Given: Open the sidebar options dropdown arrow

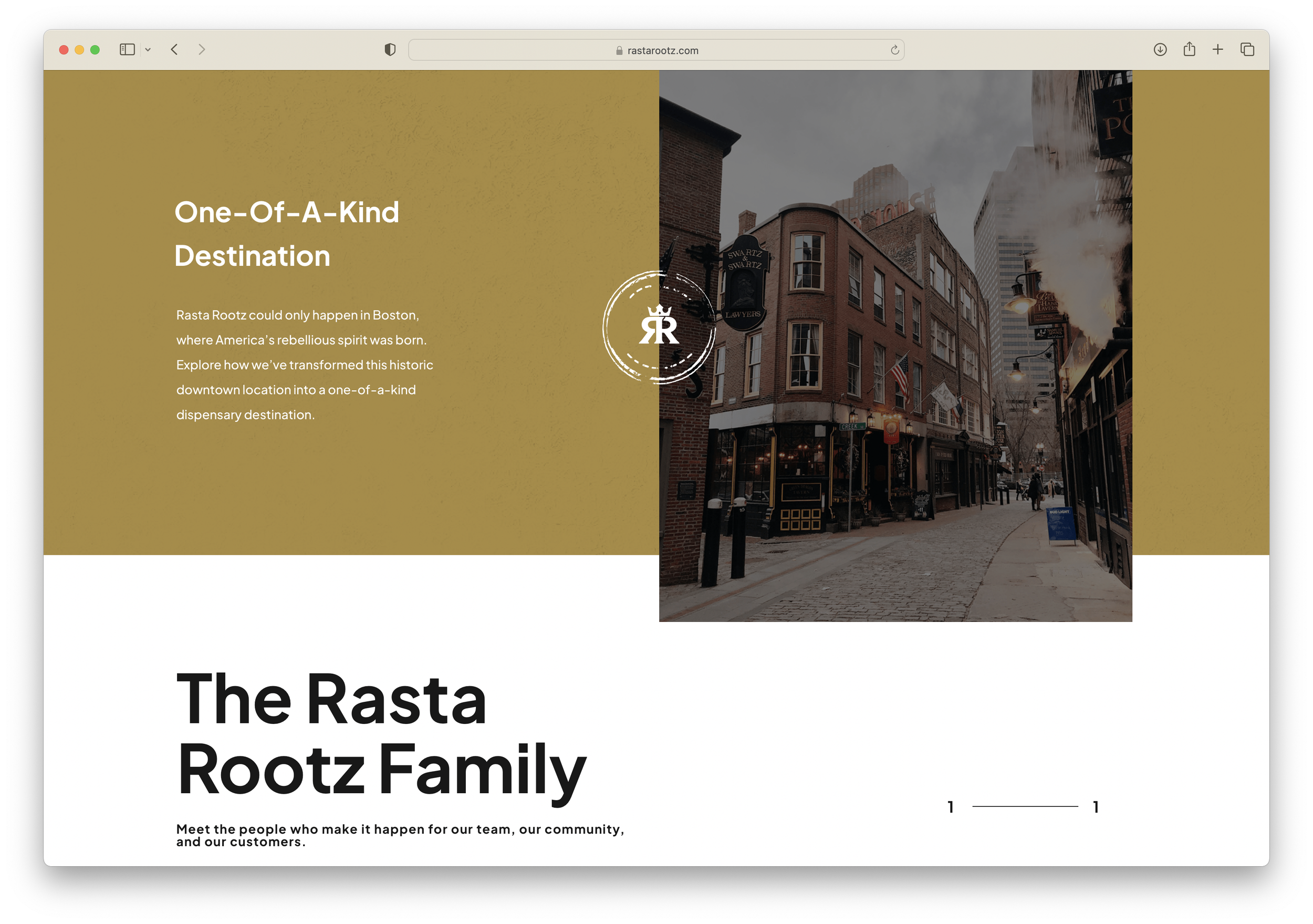Looking at the screenshot, I should [x=148, y=50].
